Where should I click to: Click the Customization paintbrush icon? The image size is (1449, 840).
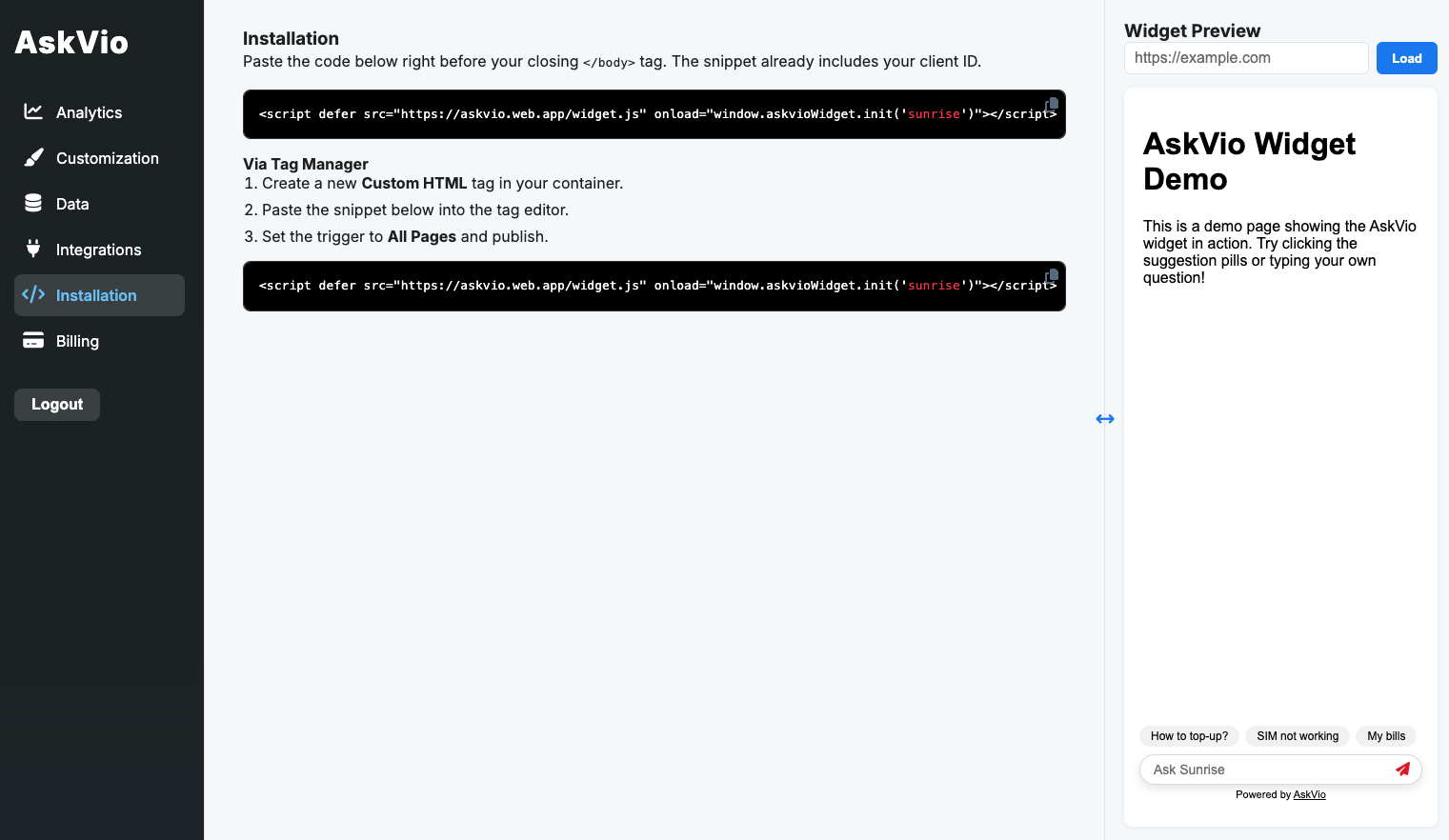click(x=33, y=157)
